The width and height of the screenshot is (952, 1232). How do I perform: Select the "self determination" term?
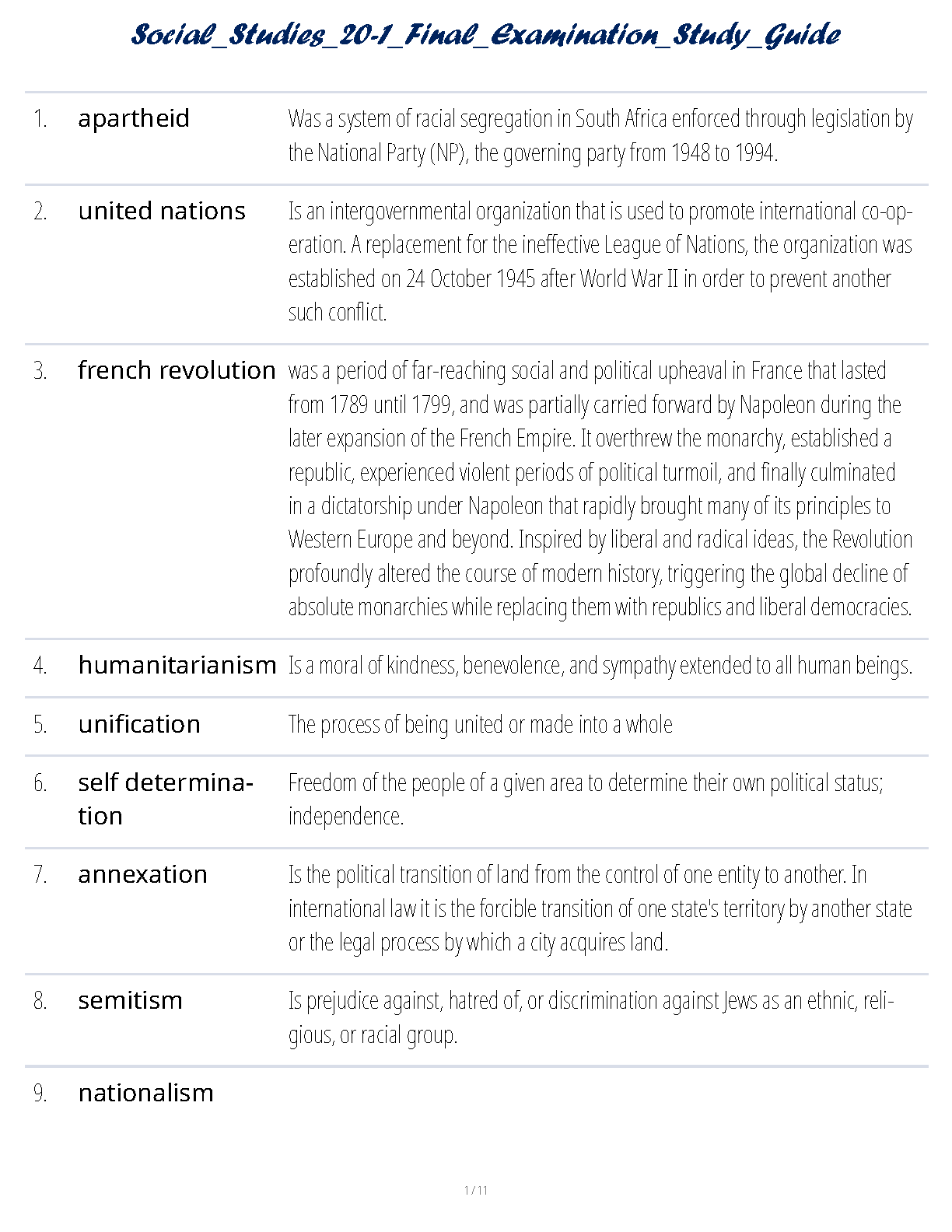[x=165, y=799]
